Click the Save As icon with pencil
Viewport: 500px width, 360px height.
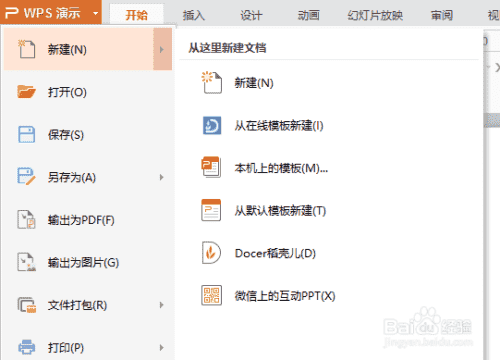26,177
